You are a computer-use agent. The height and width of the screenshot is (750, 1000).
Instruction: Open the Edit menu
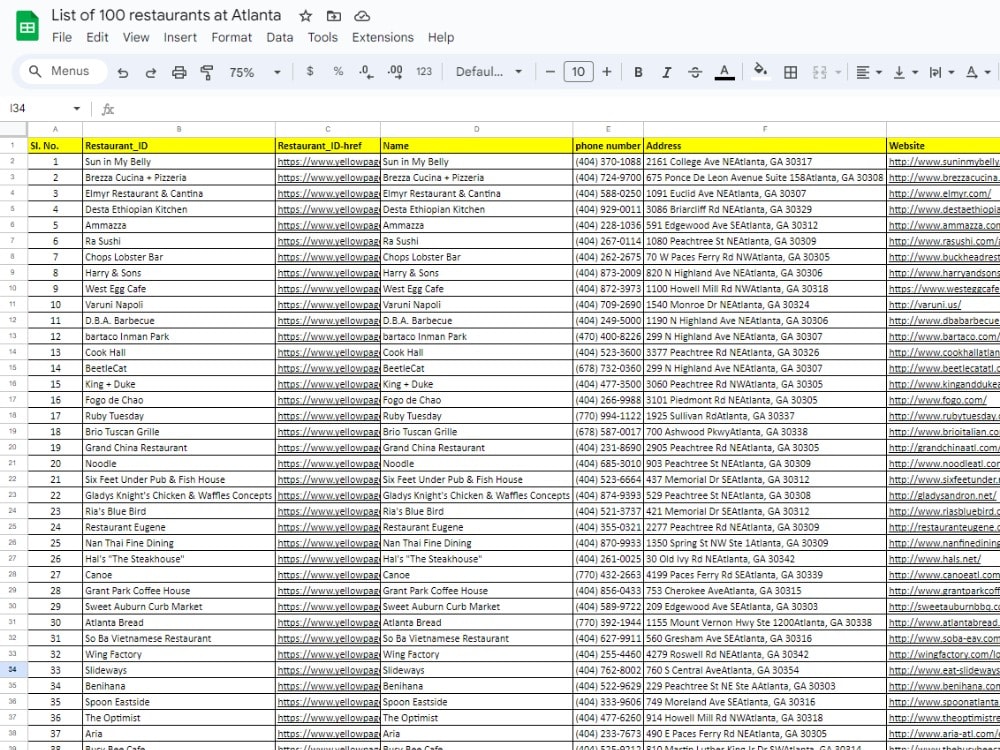[x=98, y=38]
